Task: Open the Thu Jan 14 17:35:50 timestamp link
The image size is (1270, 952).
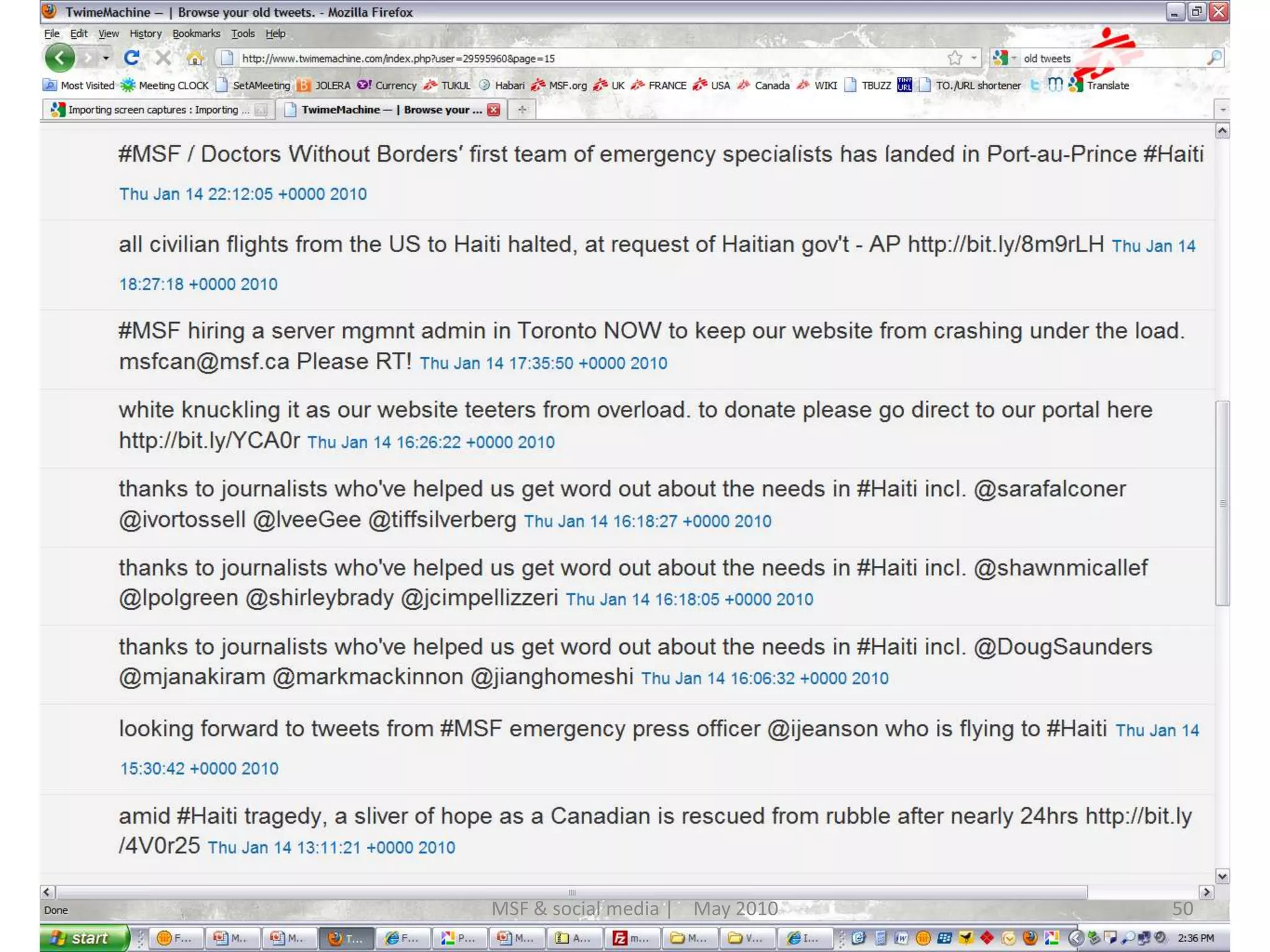Action: point(543,363)
